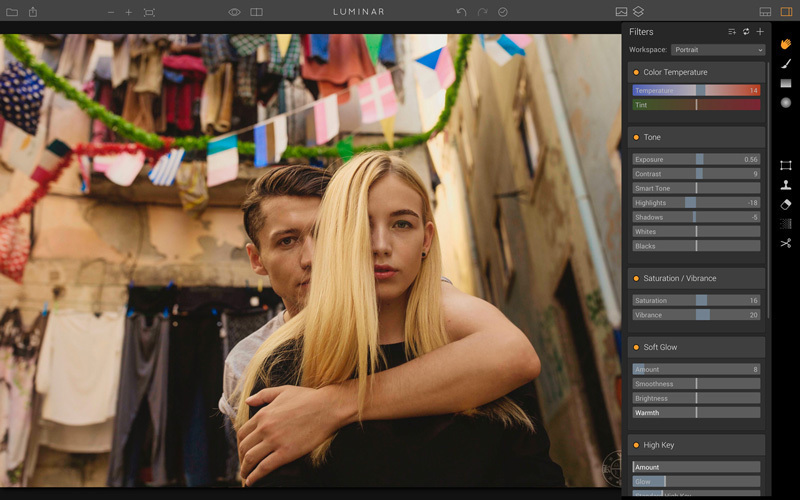Select the Eraser tool
800x500 pixels.
786,204
